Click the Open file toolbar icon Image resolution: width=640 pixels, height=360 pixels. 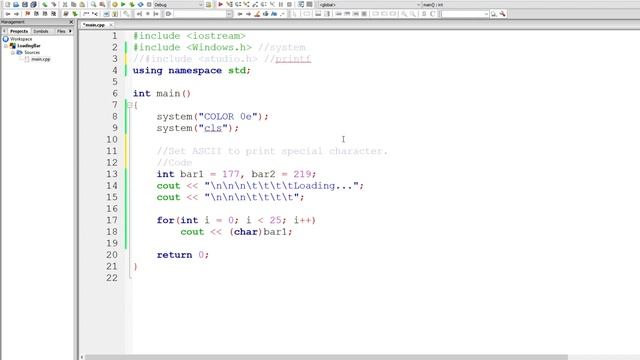(16, 4)
